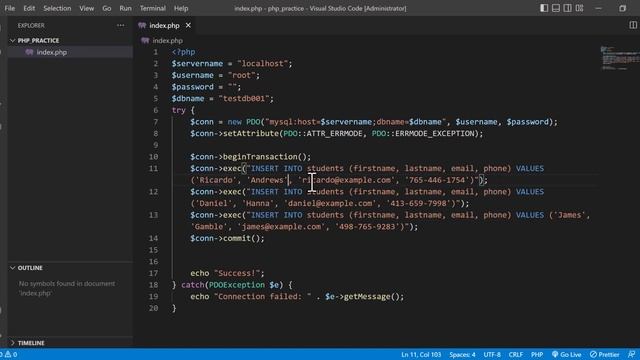Switch to index.php editor tab

(164, 25)
